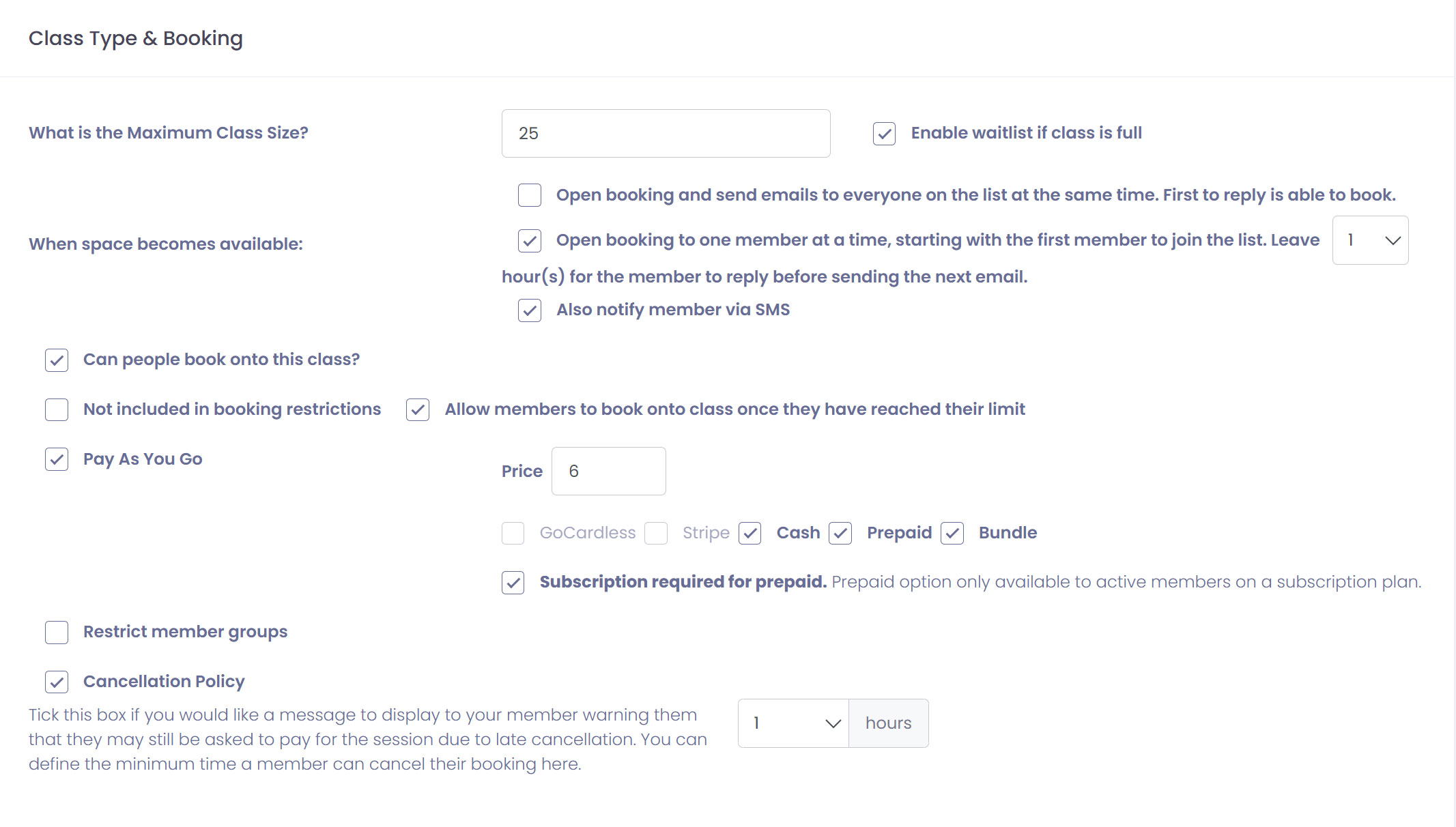Untick open booking to one member at a time

pos(530,240)
